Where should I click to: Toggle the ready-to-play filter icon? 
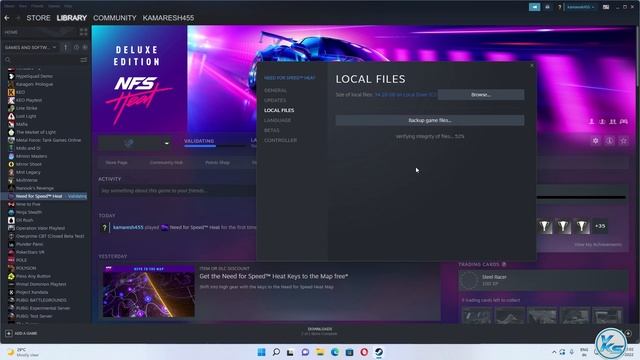click(84, 47)
